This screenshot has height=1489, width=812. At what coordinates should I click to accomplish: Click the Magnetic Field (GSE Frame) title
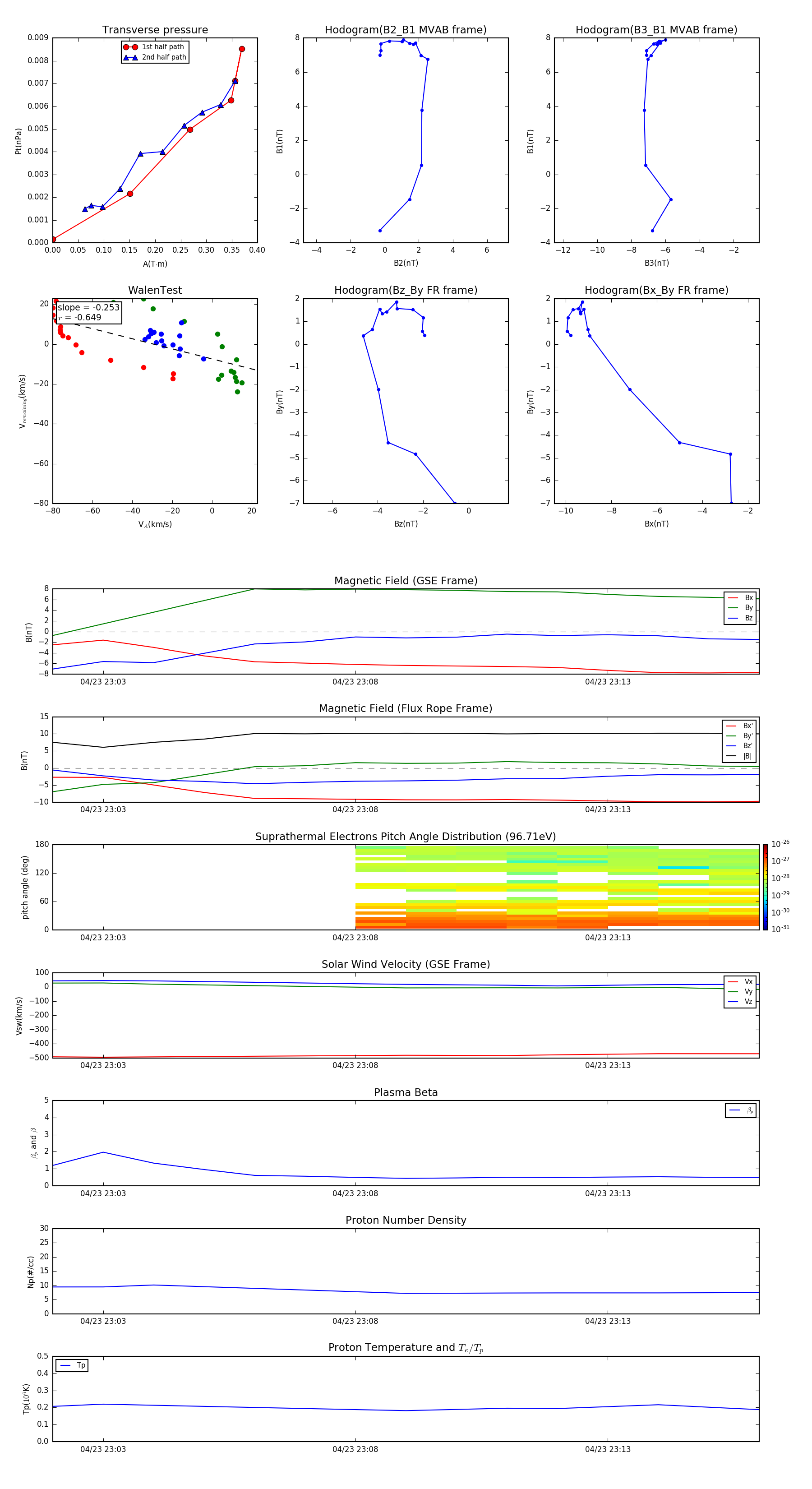406,581
